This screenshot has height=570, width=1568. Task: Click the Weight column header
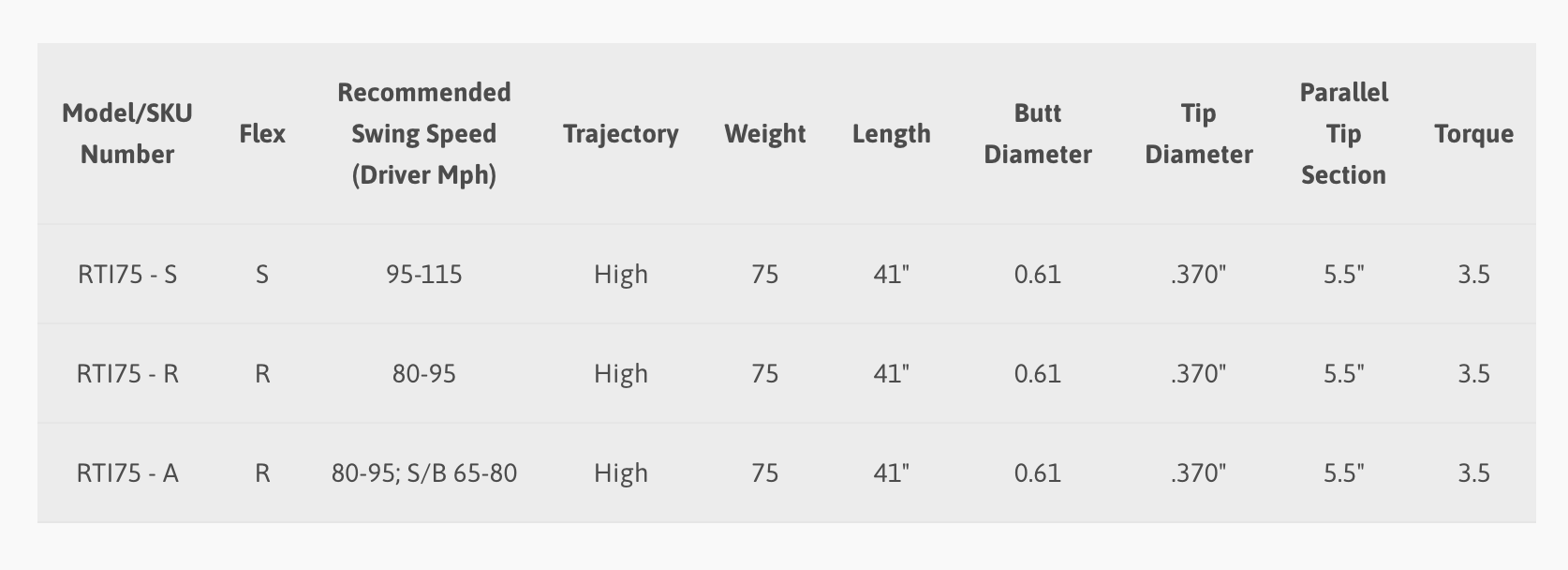pos(765,133)
